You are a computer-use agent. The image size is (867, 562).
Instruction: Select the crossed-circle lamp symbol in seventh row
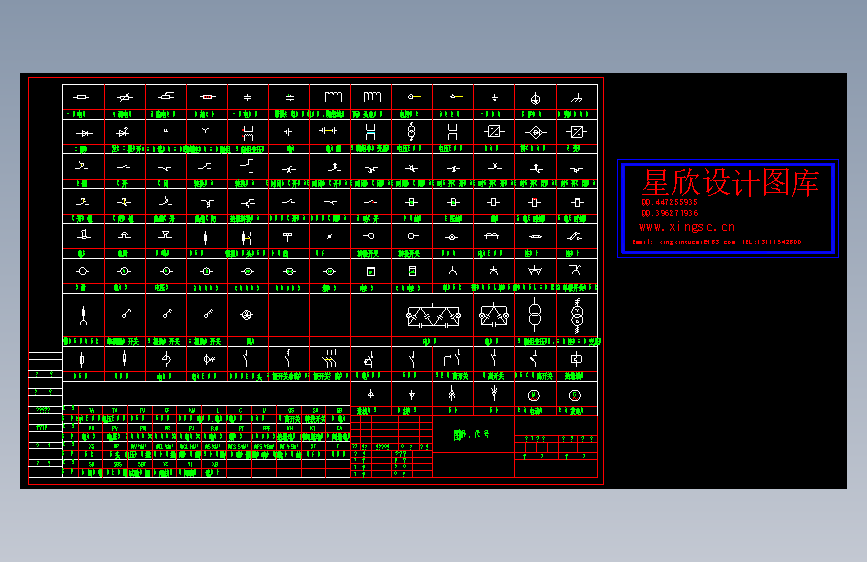coord(247,315)
